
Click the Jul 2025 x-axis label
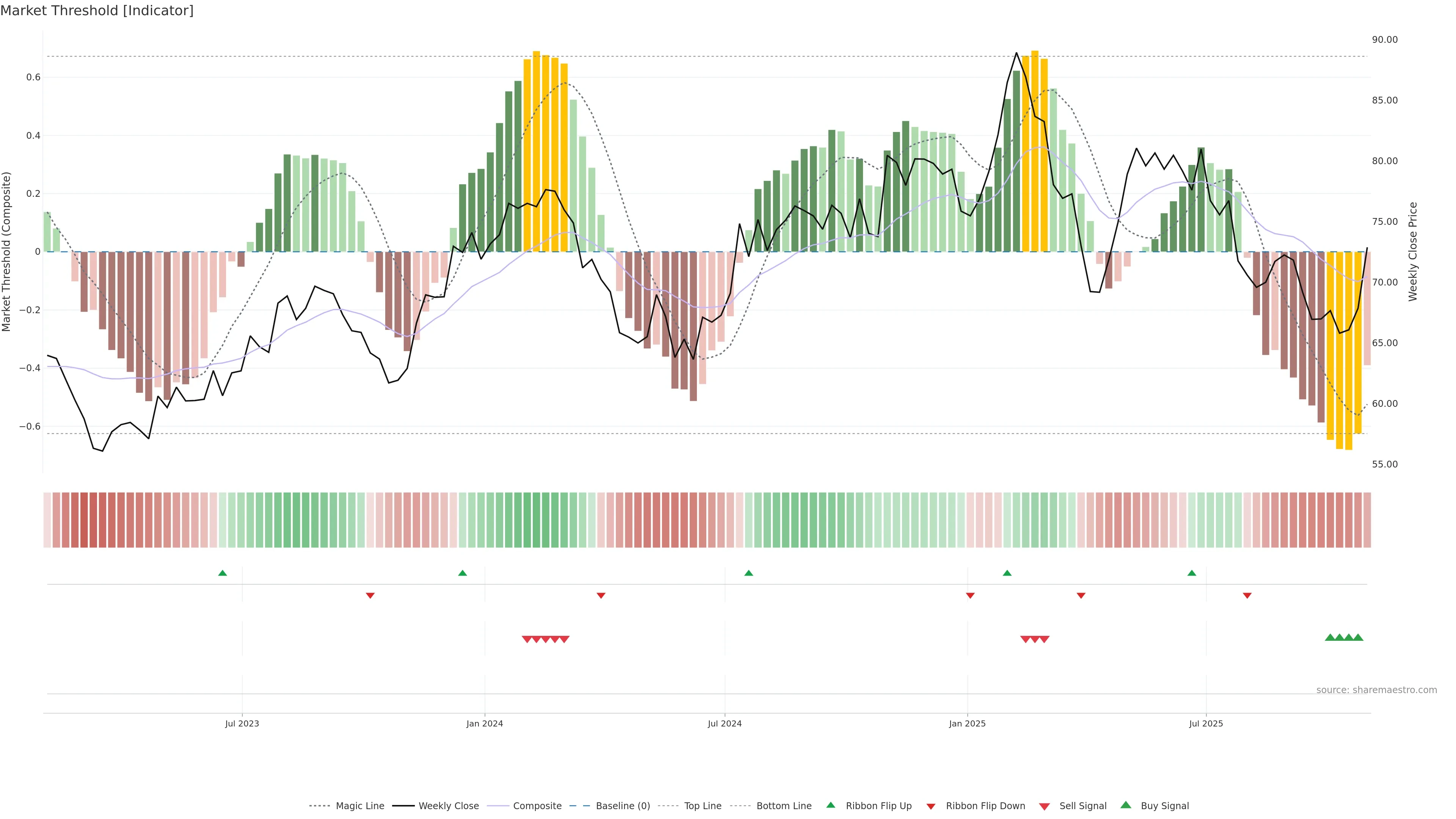[1206, 723]
